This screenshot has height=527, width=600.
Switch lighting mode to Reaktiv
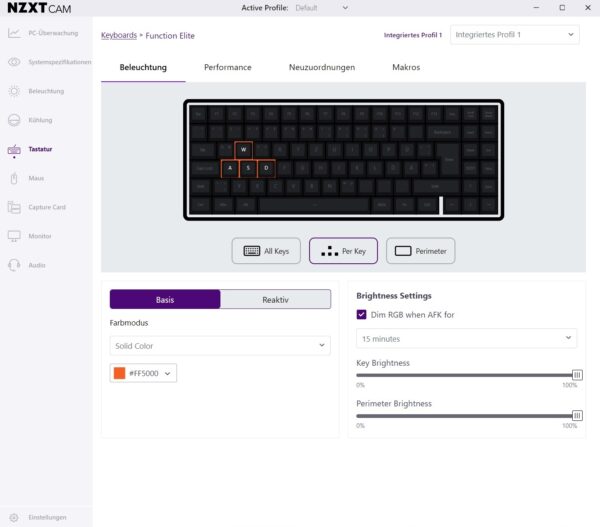pyautogui.click(x=276, y=300)
